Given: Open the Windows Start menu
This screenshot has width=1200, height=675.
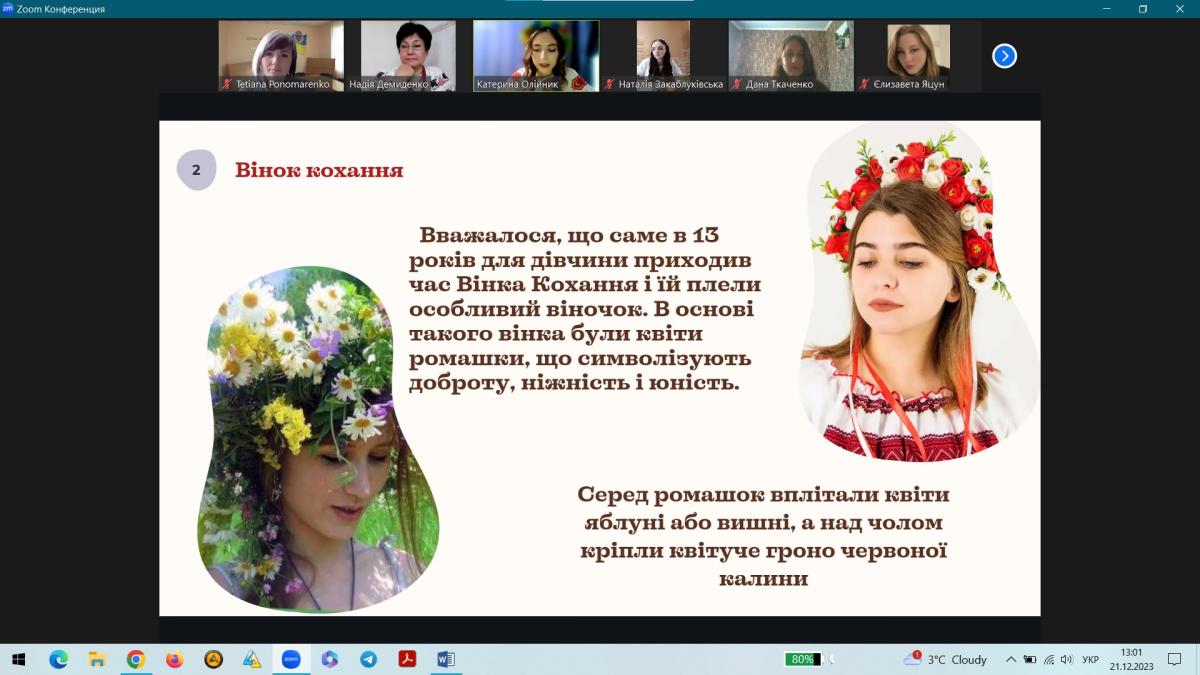Looking at the screenshot, I should click(18, 659).
